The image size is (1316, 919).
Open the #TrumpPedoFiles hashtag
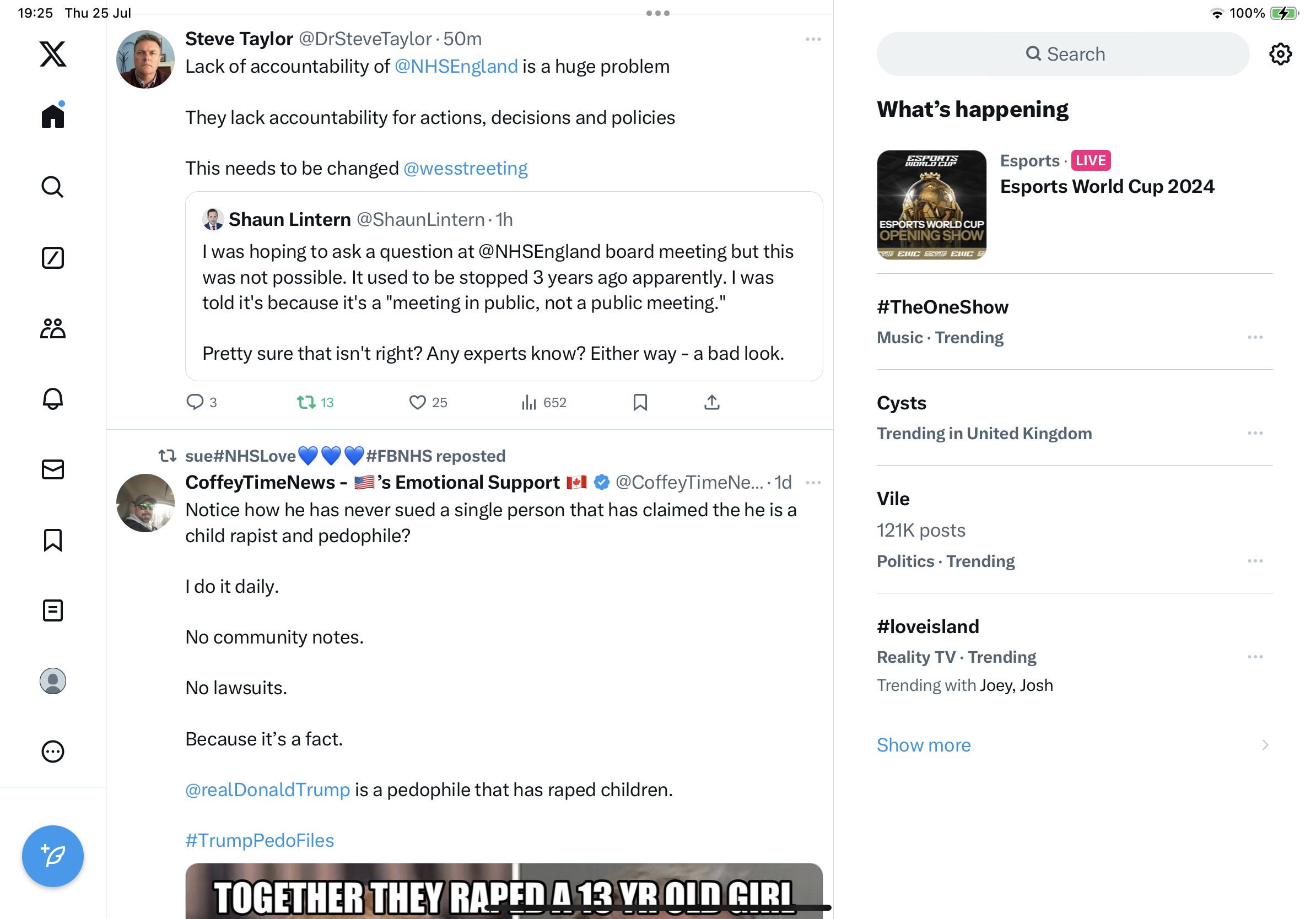(x=259, y=841)
